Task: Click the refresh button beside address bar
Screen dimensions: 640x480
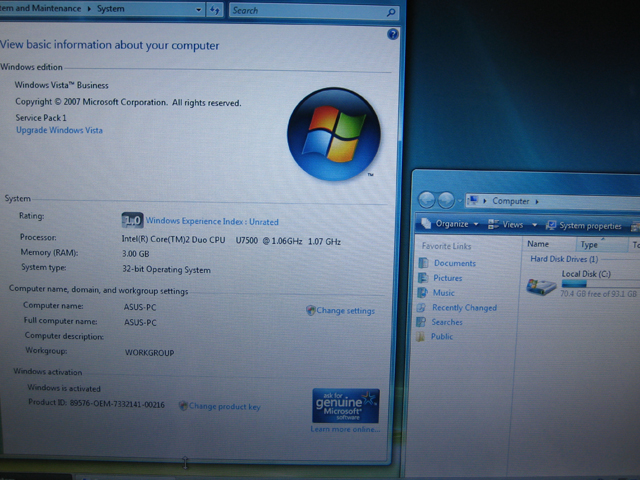Action: (x=215, y=10)
